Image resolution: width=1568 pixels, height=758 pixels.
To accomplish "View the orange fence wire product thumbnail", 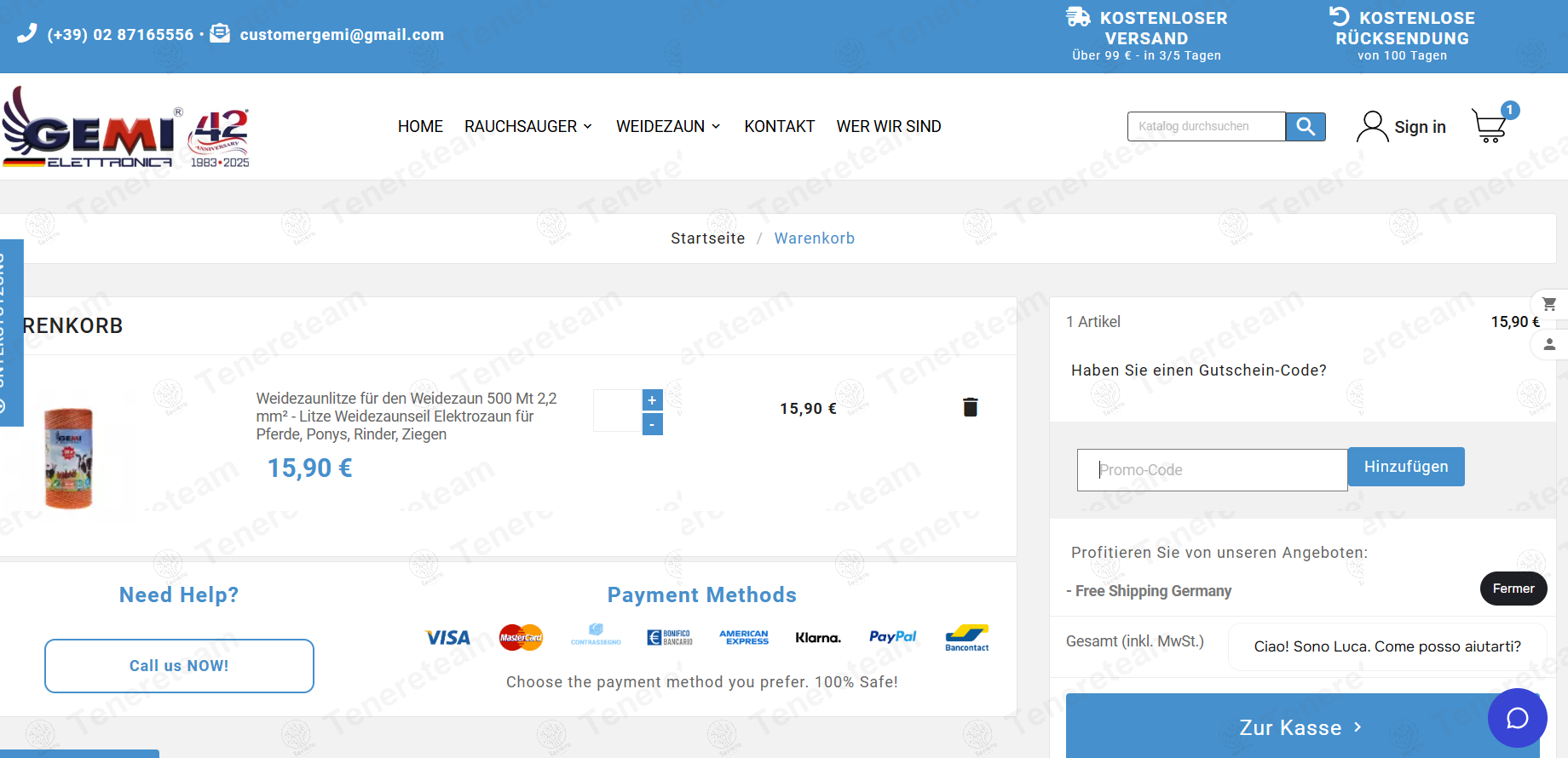I will tap(68, 457).
